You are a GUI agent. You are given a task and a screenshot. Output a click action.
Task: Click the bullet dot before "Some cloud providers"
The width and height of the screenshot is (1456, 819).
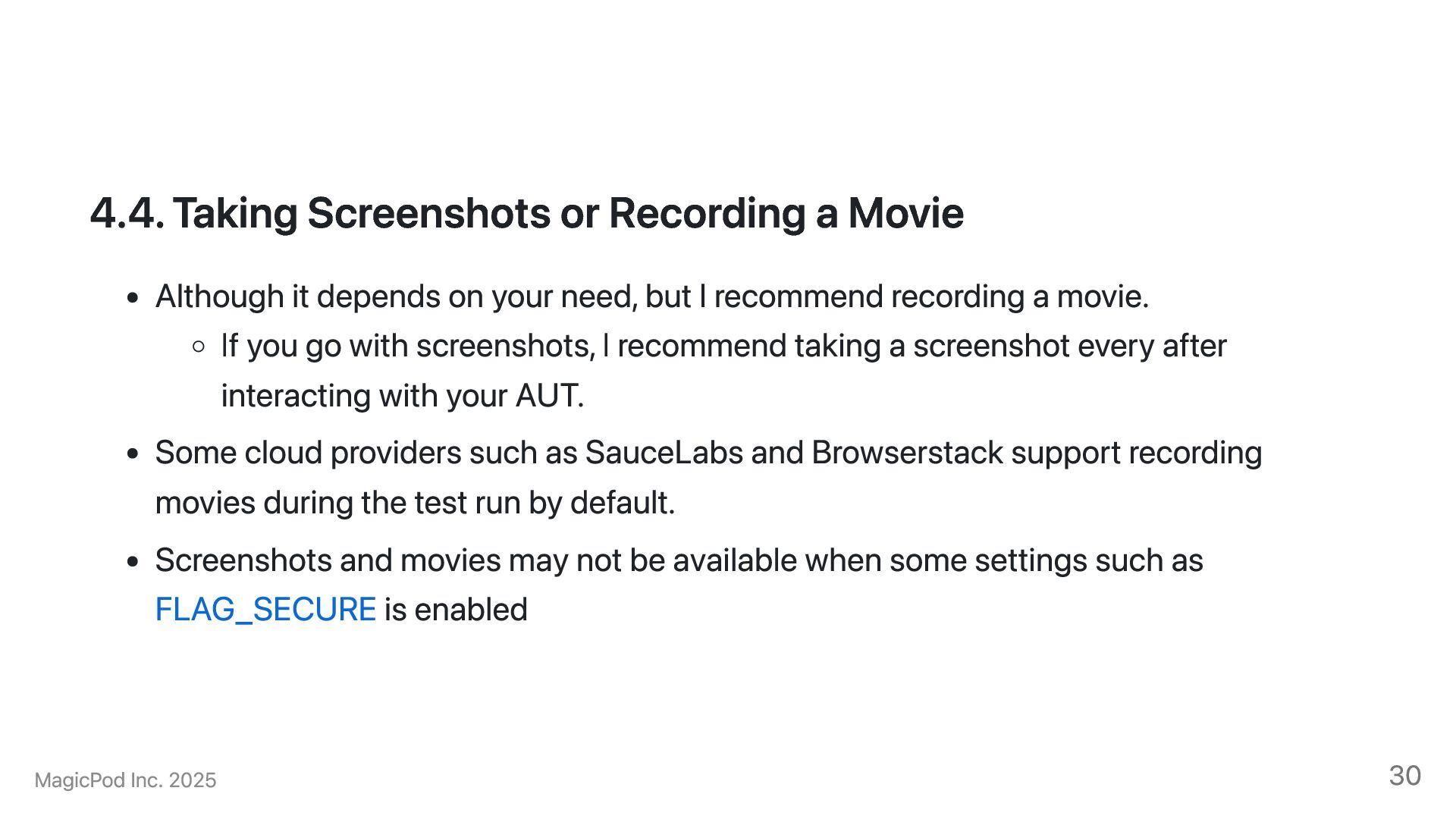133,454
